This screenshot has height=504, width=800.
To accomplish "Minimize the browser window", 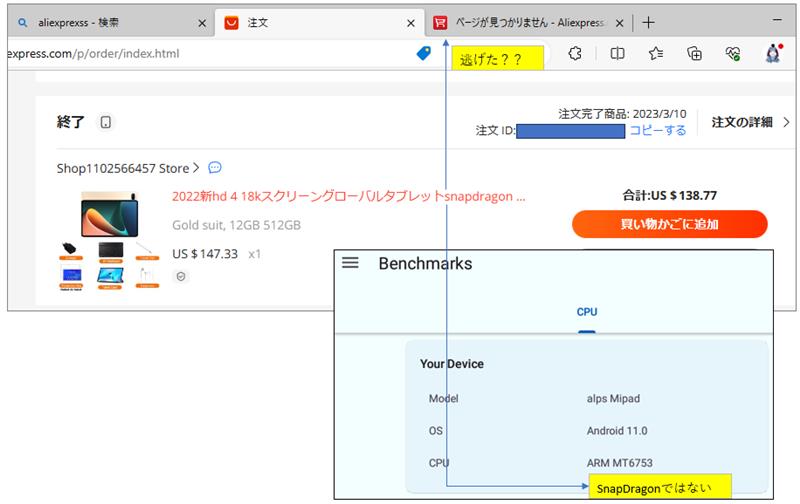I will (x=778, y=20).
